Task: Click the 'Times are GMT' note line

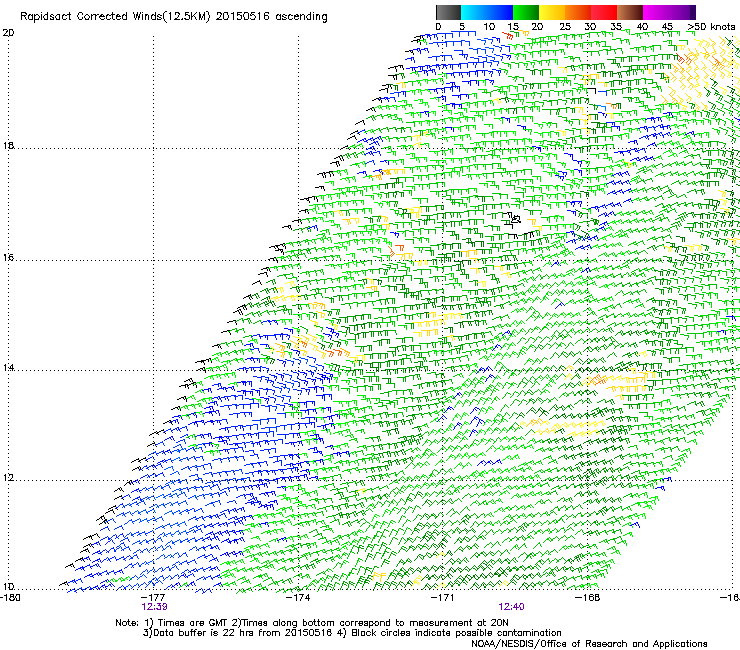Action: point(312,623)
